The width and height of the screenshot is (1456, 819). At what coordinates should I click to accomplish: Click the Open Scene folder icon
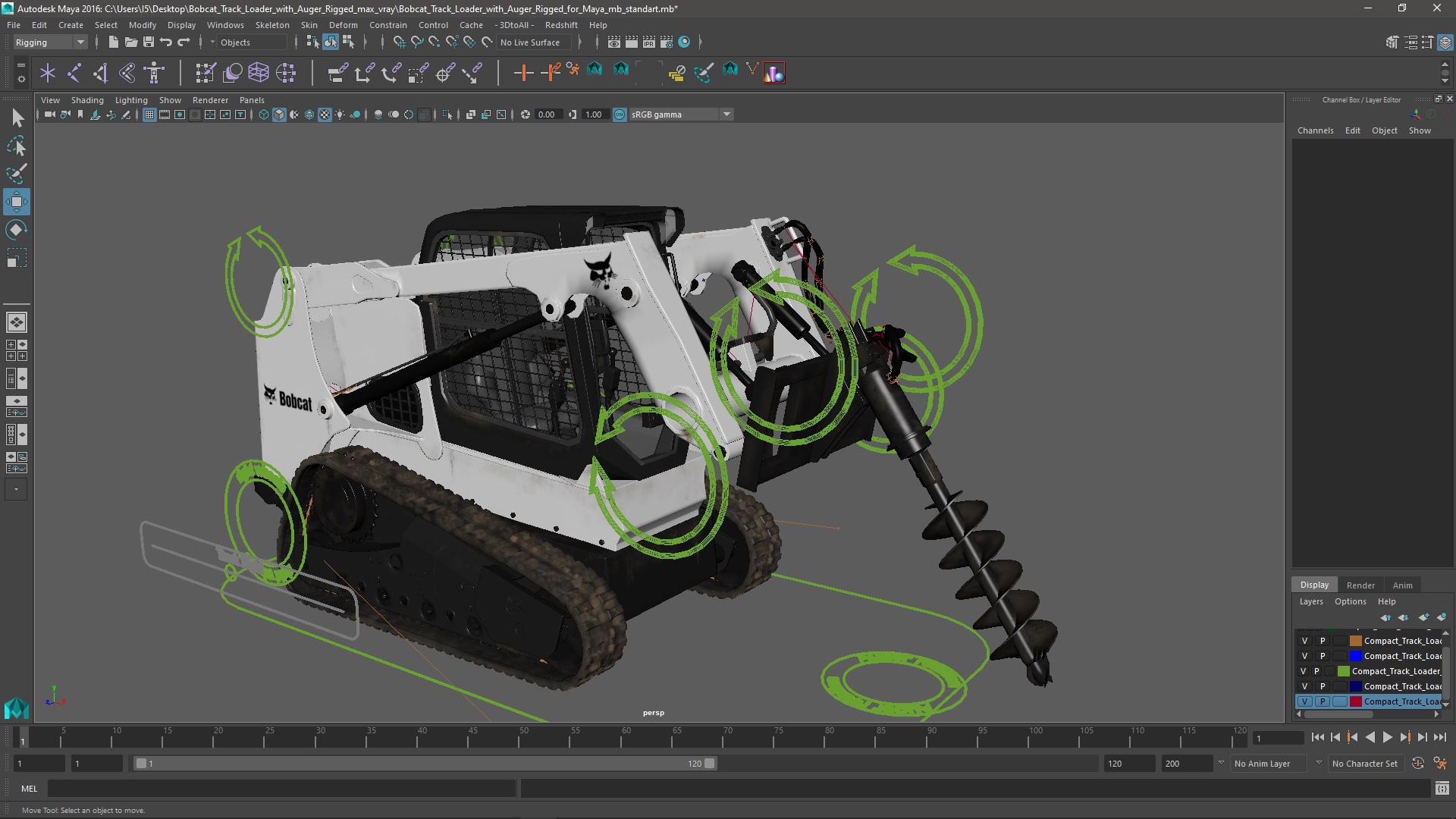[x=130, y=42]
